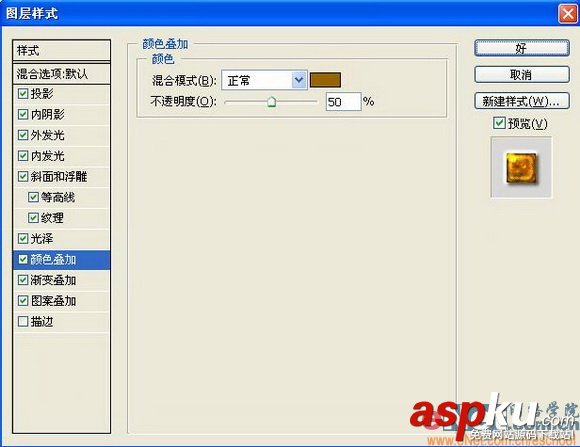This screenshot has height=447, width=580.
Task: Toggle the 等高线 checkbox
Action: pyautogui.click(x=33, y=197)
